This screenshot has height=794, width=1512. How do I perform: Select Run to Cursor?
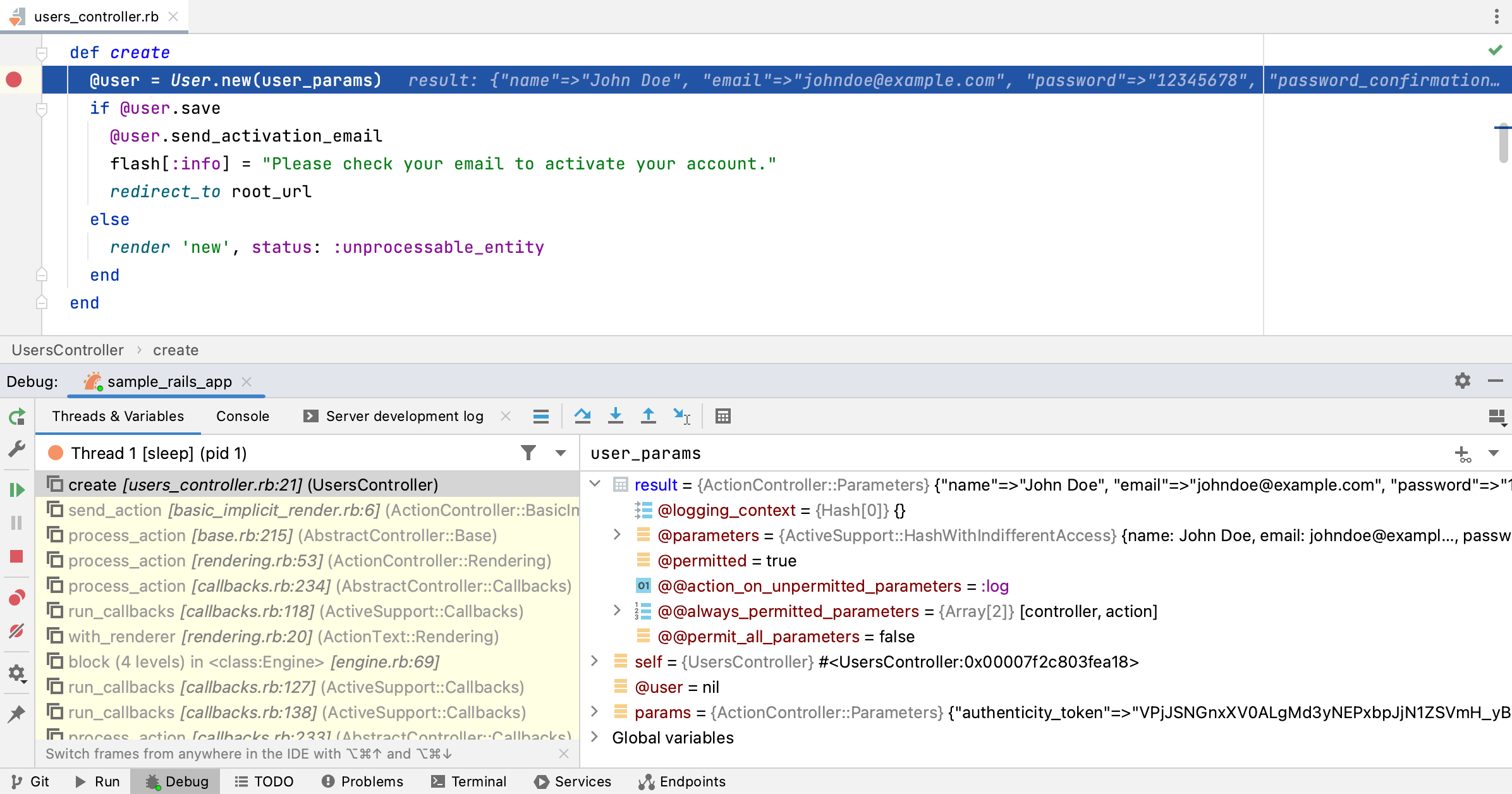[x=681, y=416]
